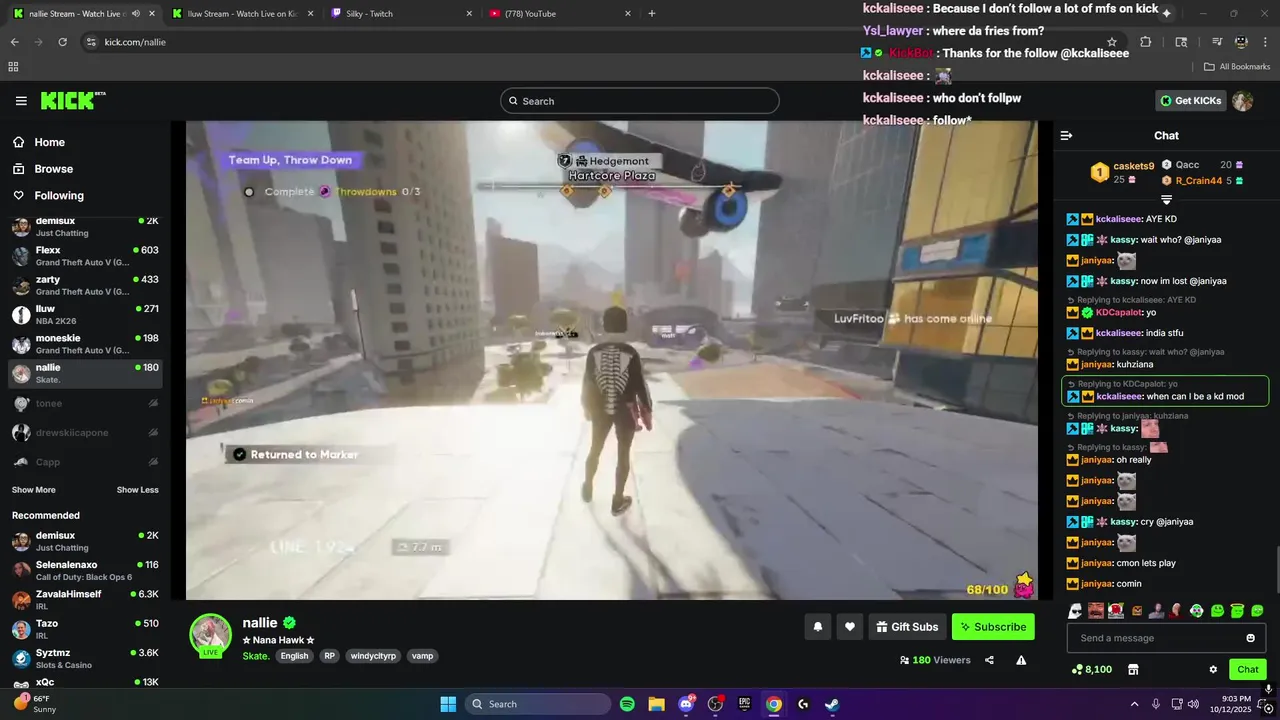The width and height of the screenshot is (1280, 720).
Task: Select the sunglasses ghost emote
Action: pyautogui.click(x=1075, y=610)
